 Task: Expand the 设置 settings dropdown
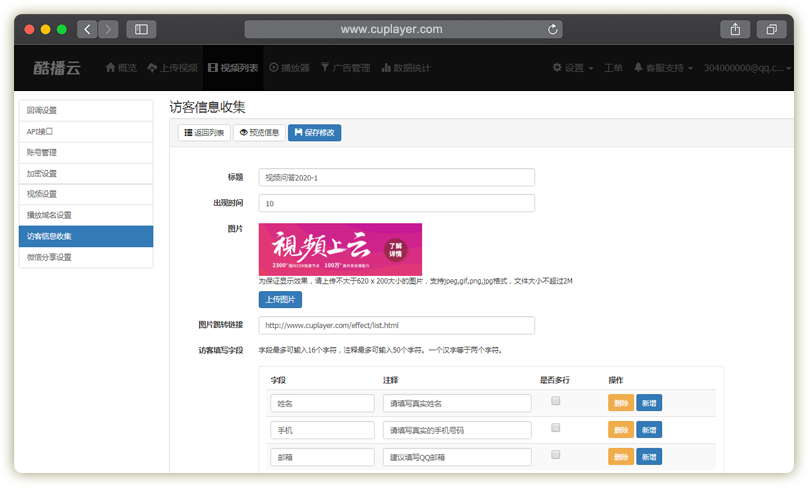573,68
